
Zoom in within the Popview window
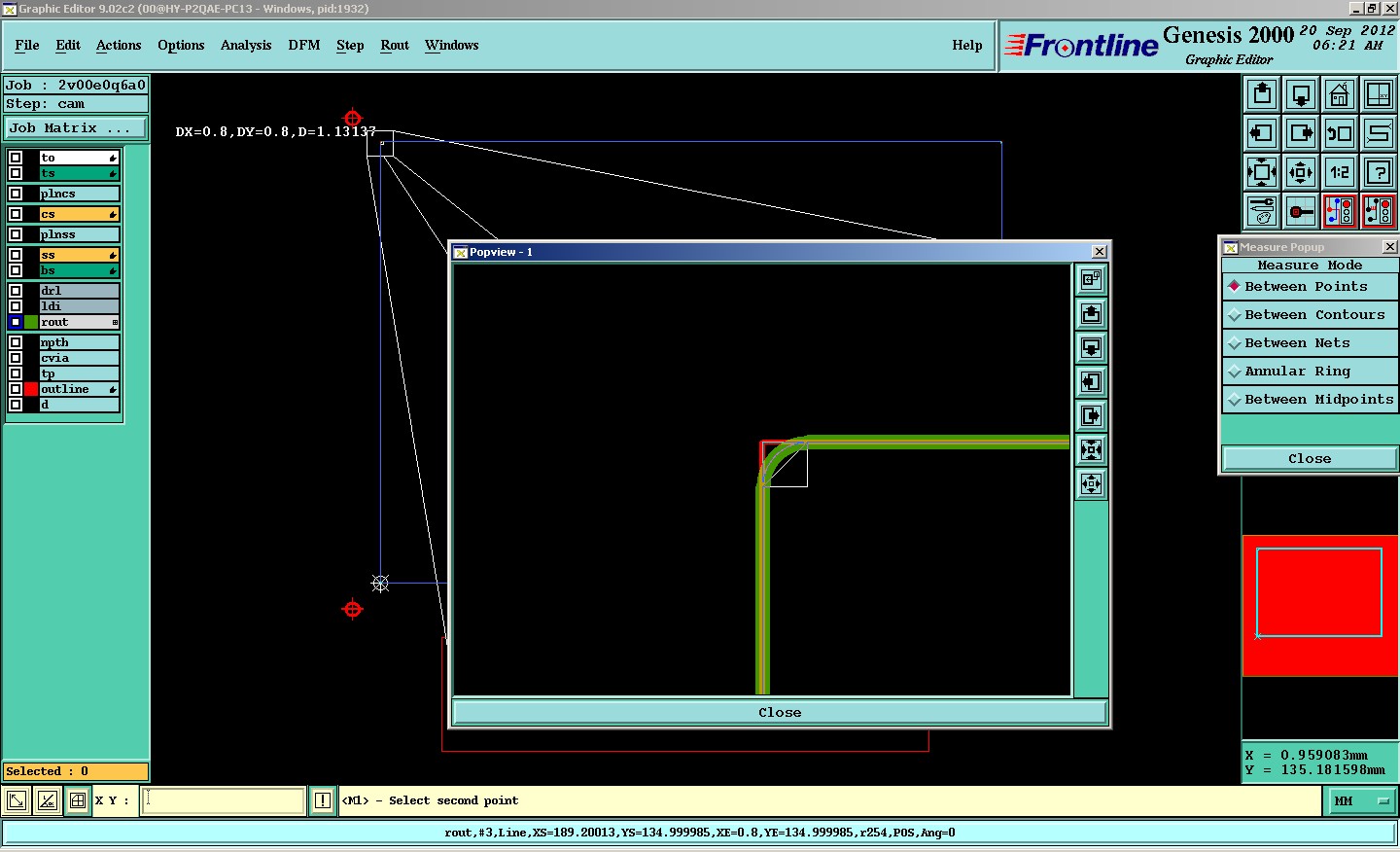tap(1092, 450)
